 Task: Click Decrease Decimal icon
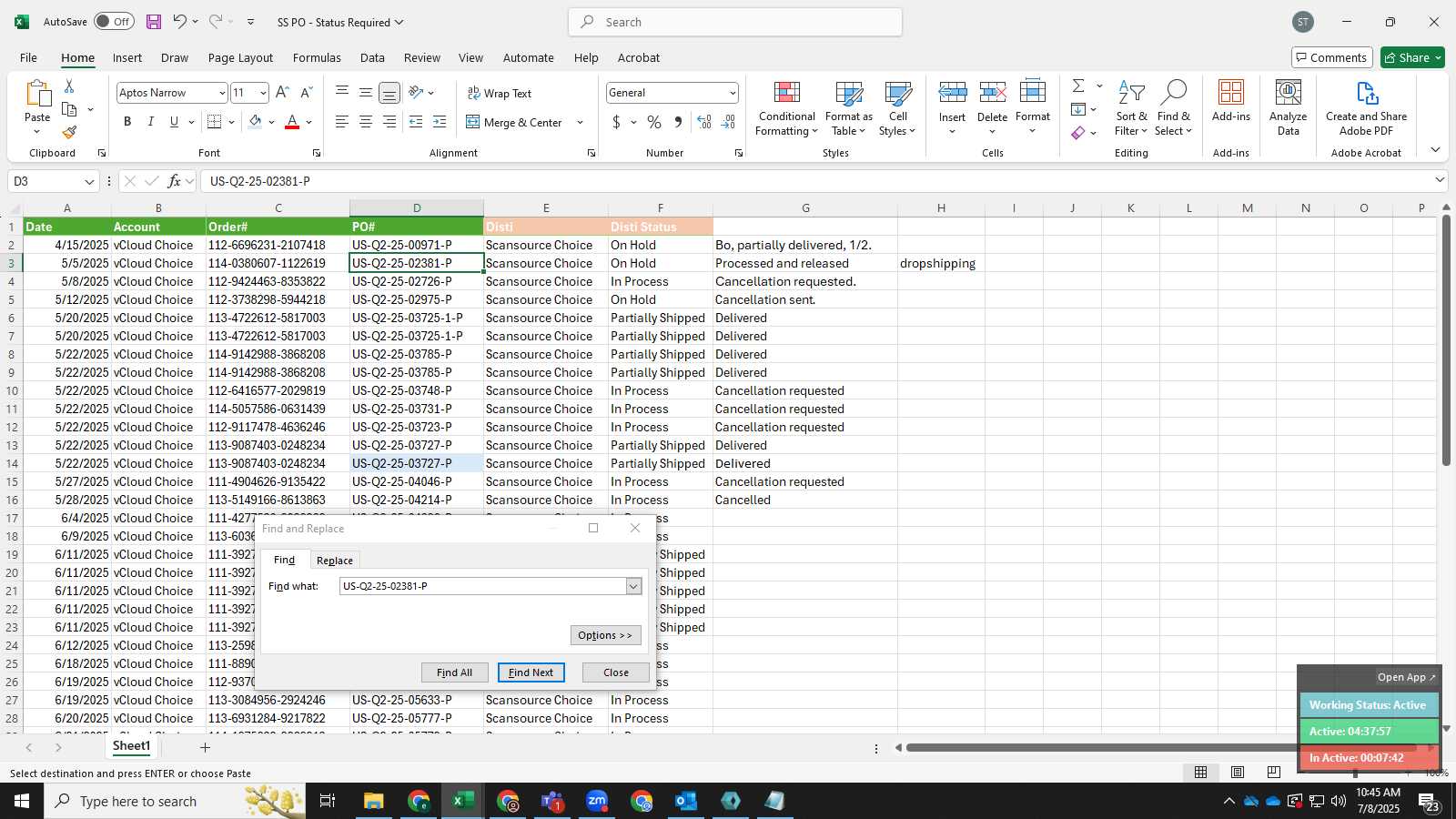[x=729, y=122]
